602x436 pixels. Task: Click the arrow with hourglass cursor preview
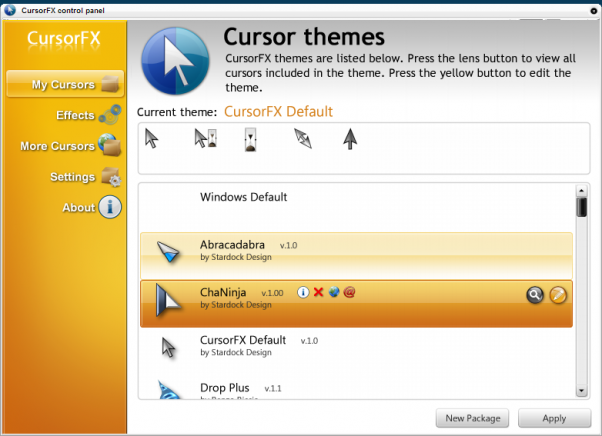(x=205, y=138)
